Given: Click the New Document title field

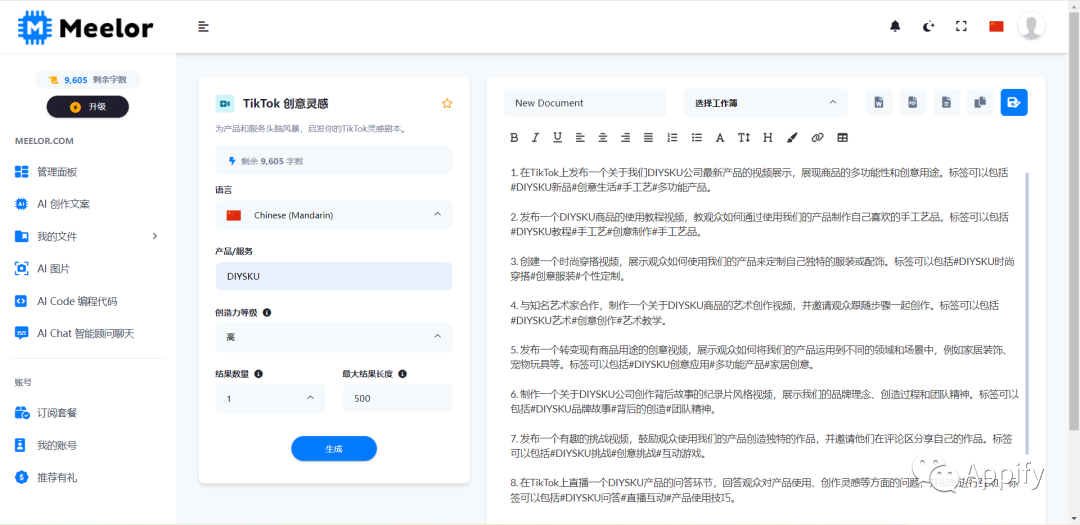Looking at the screenshot, I should click(x=585, y=103).
